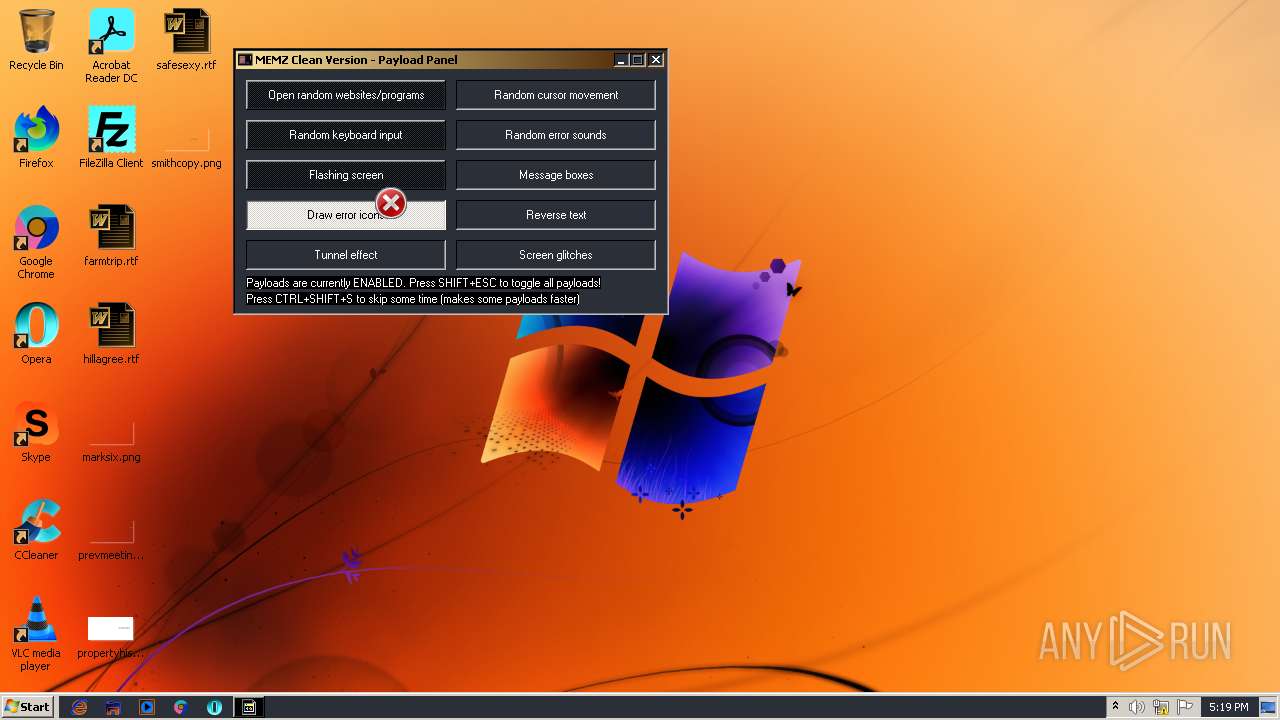The width and height of the screenshot is (1280, 720).
Task: Select the VLC media player shortcut
Action: pos(36,634)
